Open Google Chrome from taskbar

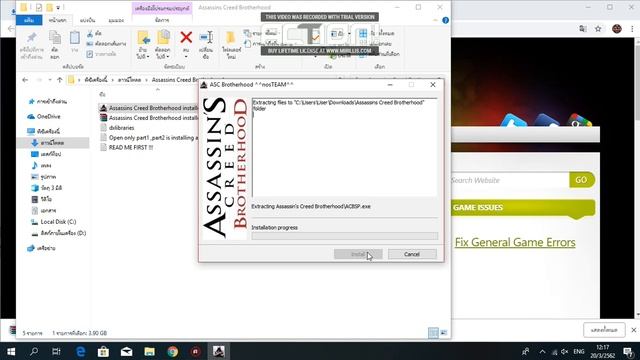pos(173,351)
